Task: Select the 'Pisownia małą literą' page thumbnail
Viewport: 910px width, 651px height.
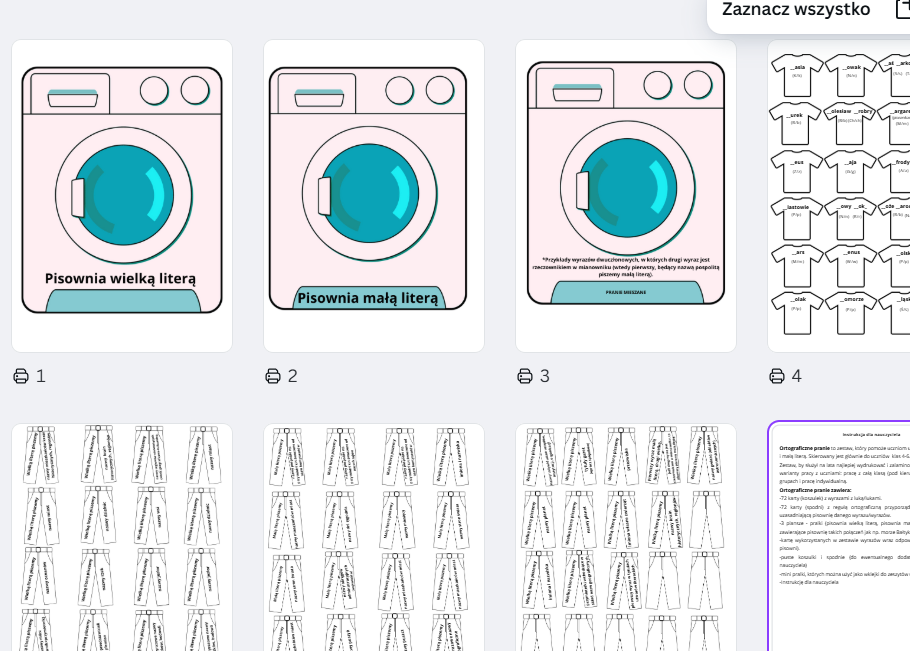Action: [x=374, y=196]
